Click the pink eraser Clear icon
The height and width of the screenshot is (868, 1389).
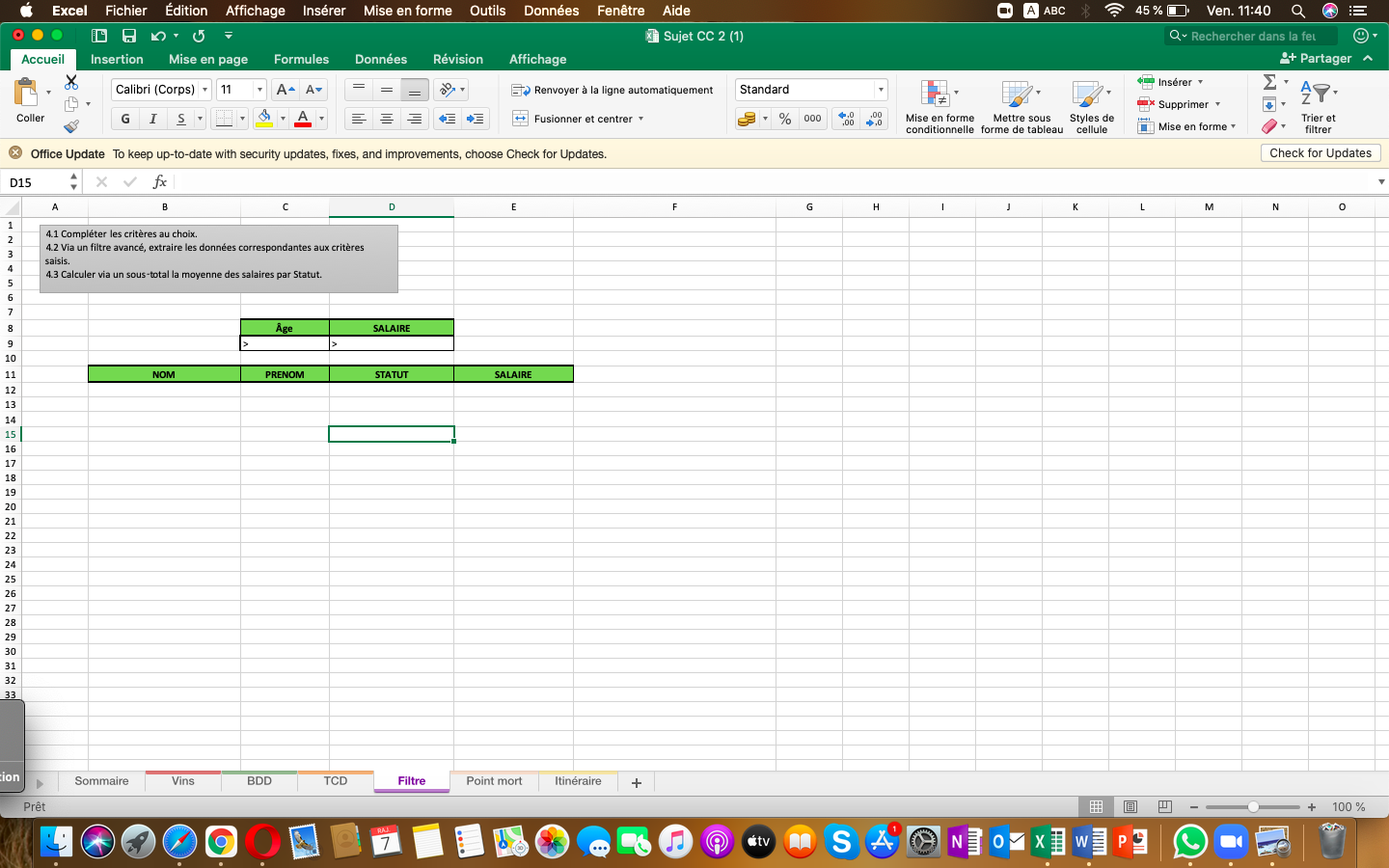pos(1270,126)
